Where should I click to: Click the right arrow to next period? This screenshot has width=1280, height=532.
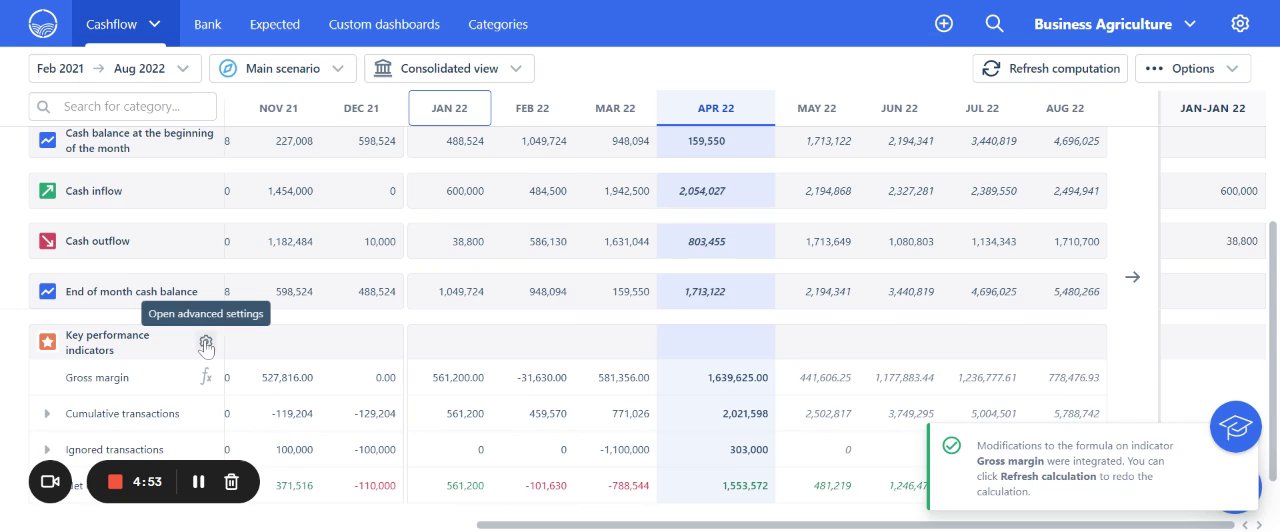pyautogui.click(x=1132, y=277)
